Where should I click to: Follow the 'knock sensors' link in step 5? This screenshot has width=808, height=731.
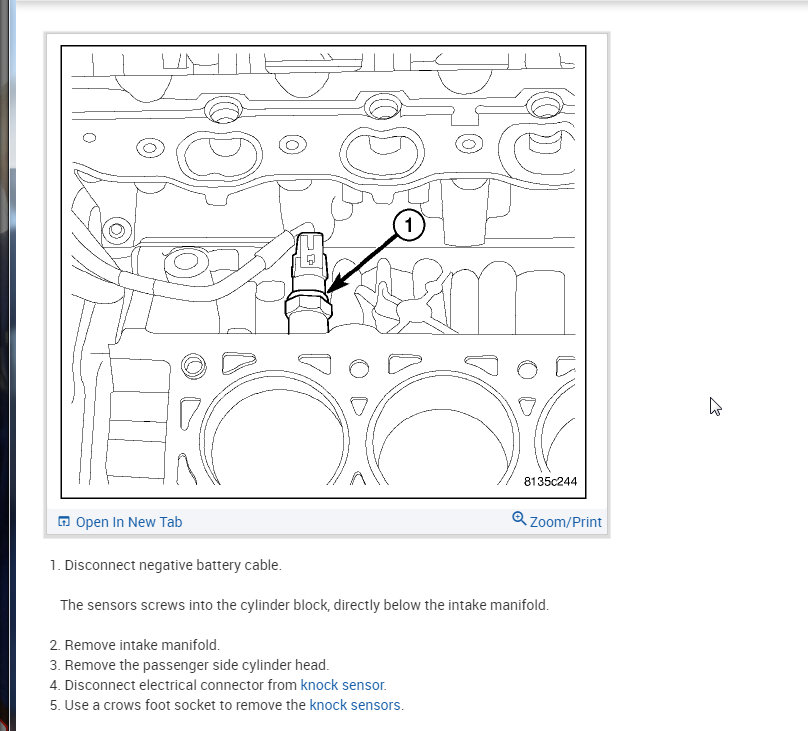point(355,705)
